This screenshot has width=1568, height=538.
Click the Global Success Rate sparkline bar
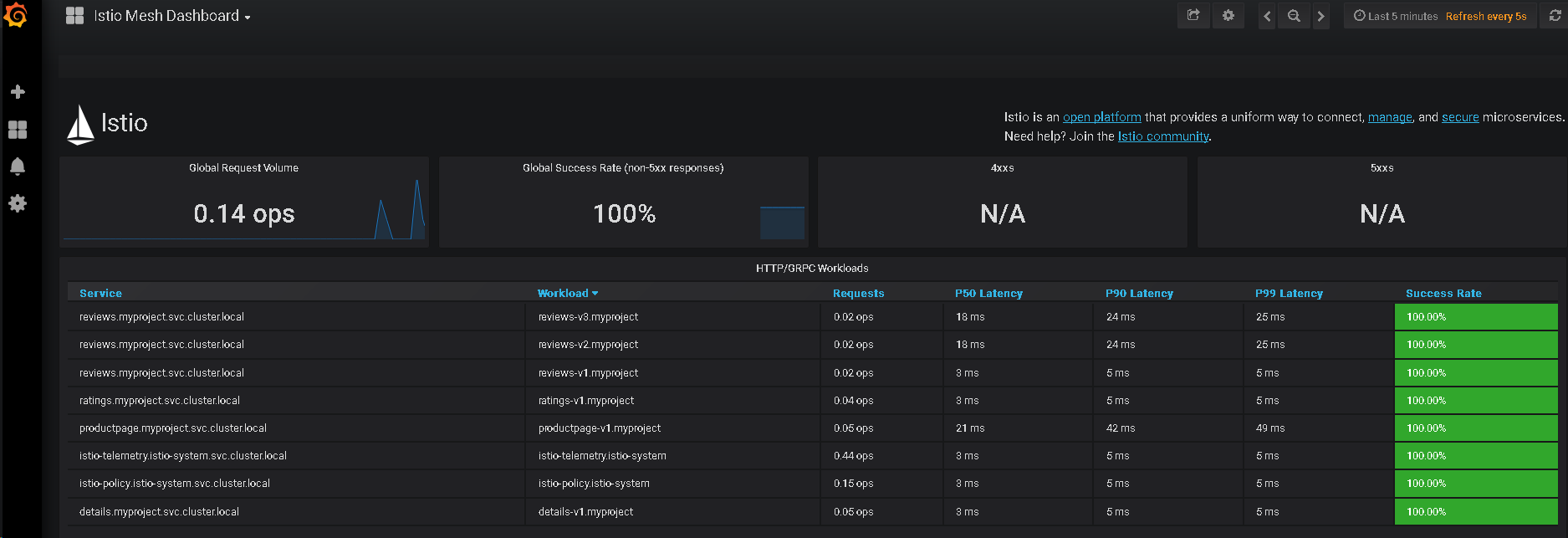click(782, 223)
